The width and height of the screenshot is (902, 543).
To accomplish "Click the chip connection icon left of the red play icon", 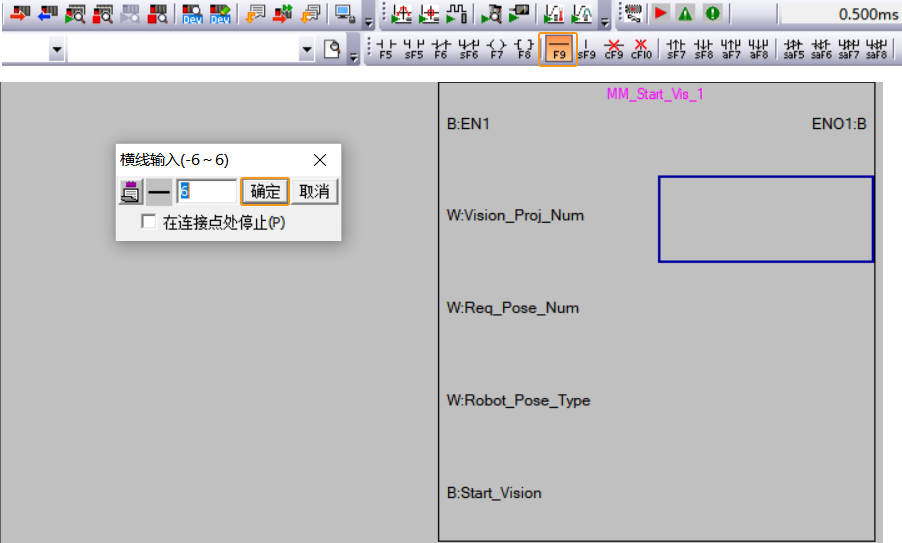I will (633, 13).
